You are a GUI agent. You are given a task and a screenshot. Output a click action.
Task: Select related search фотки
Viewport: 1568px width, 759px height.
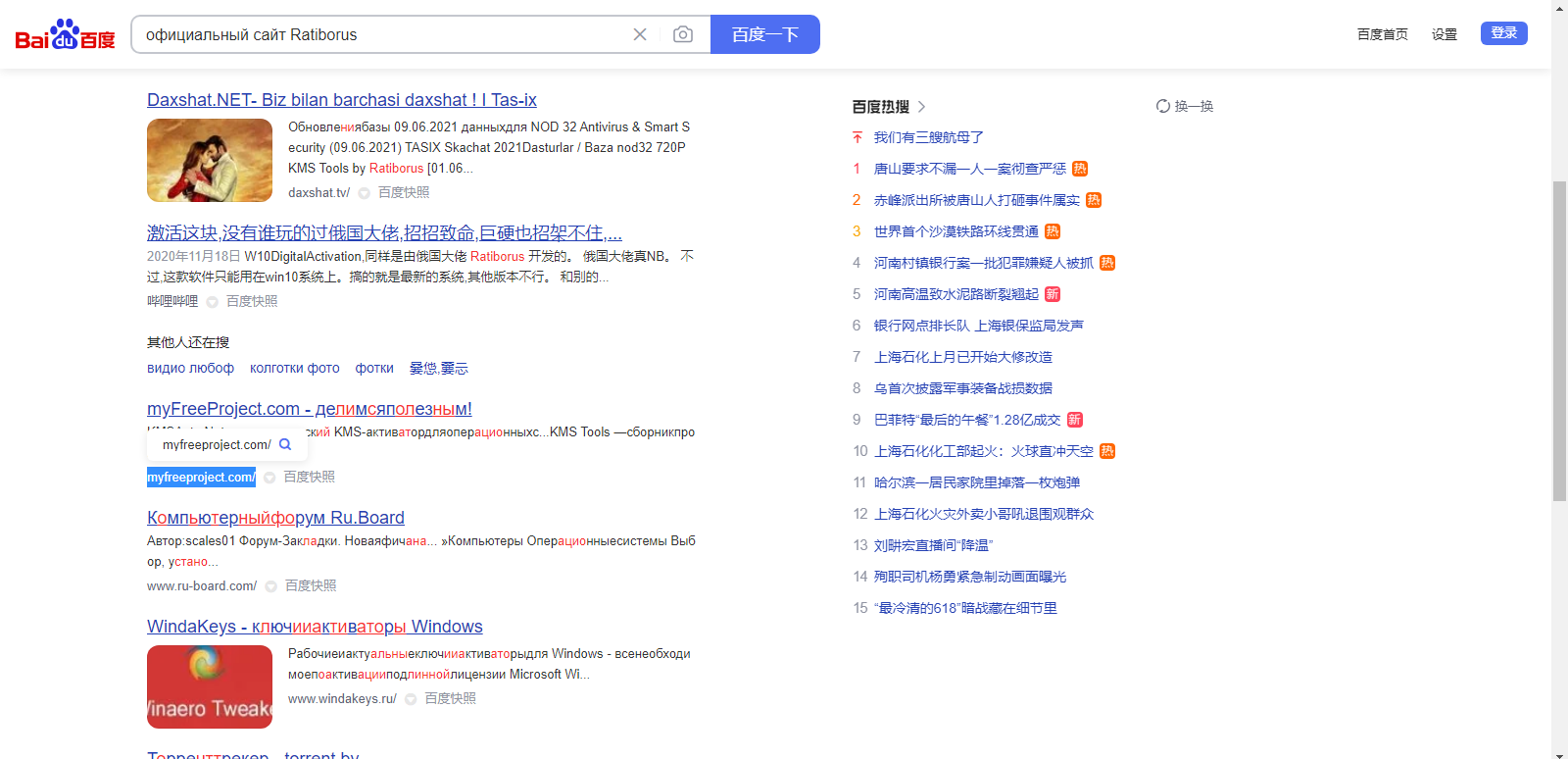pyautogui.click(x=374, y=369)
